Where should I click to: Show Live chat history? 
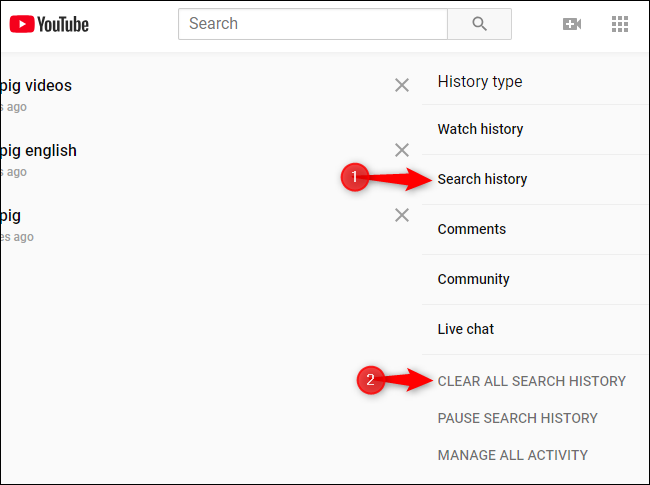point(465,329)
